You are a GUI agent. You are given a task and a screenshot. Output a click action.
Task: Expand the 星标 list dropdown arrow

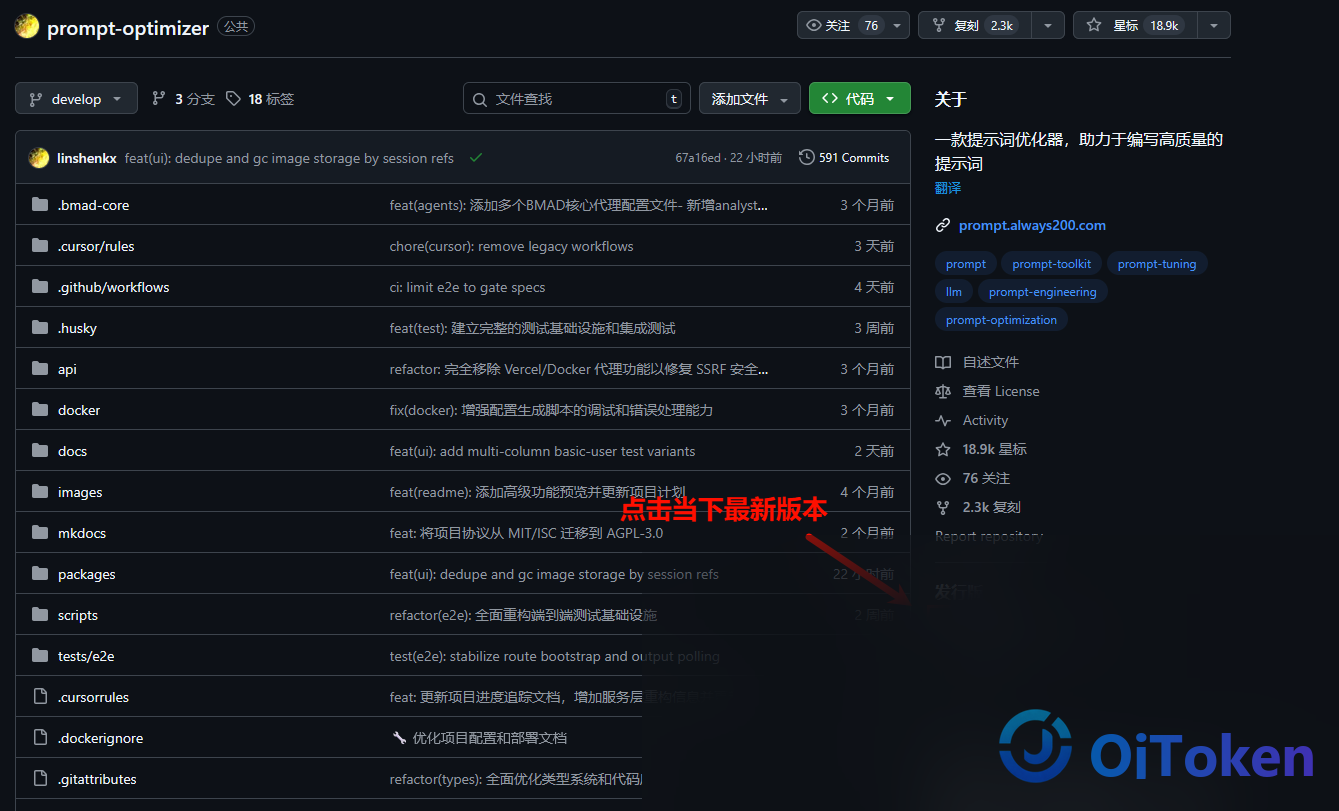click(x=1214, y=26)
